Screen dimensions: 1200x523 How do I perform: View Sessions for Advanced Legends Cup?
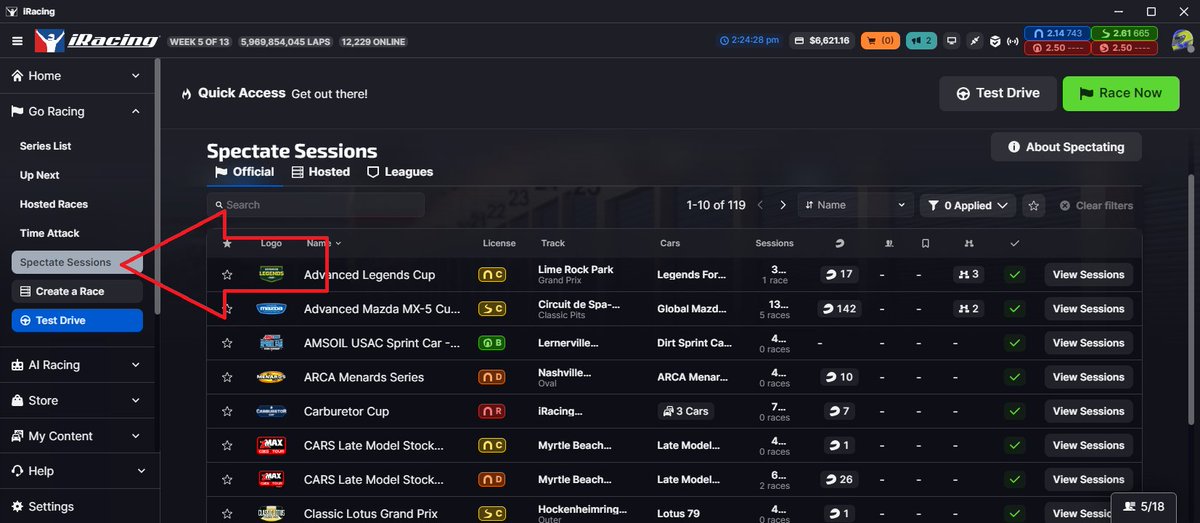1088,274
